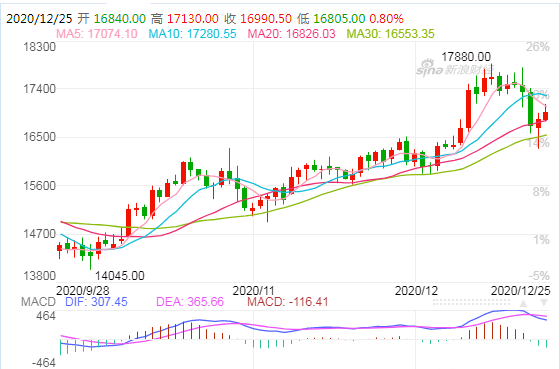The height and width of the screenshot is (369, 560).
Task: Click the MACD indicator title
Action: pyautogui.click(x=38, y=301)
